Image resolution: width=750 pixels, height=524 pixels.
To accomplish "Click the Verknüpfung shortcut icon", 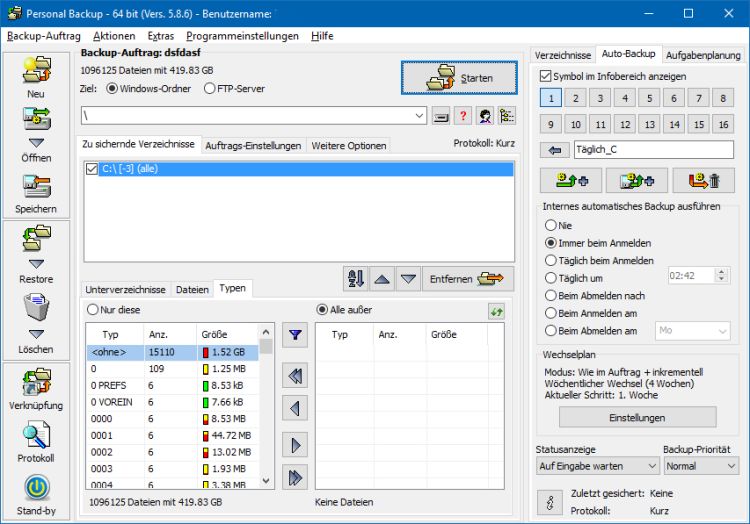I will pyautogui.click(x=36, y=382).
